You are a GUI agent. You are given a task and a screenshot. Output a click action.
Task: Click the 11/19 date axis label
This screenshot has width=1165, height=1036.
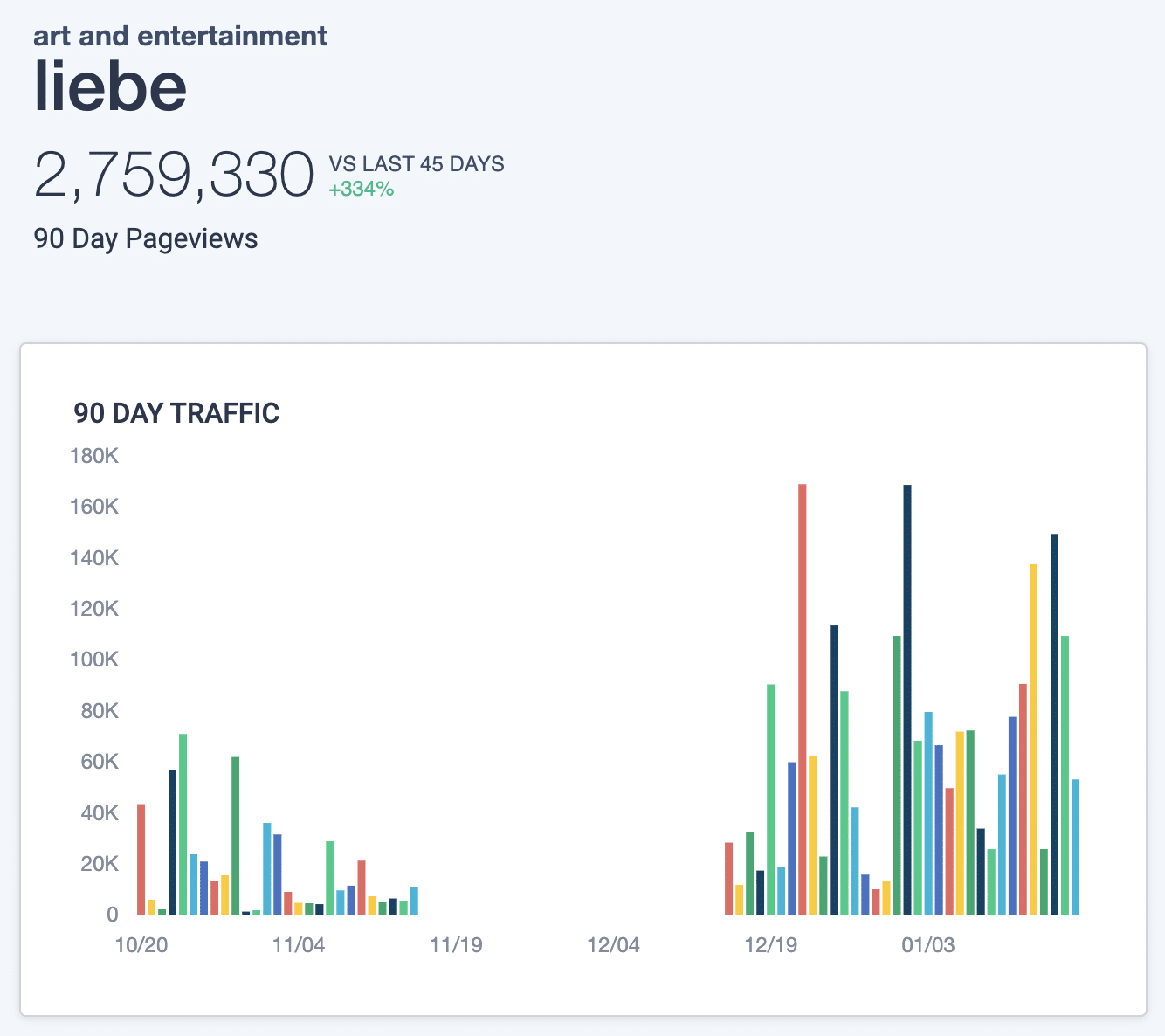(x=456, y=945)
